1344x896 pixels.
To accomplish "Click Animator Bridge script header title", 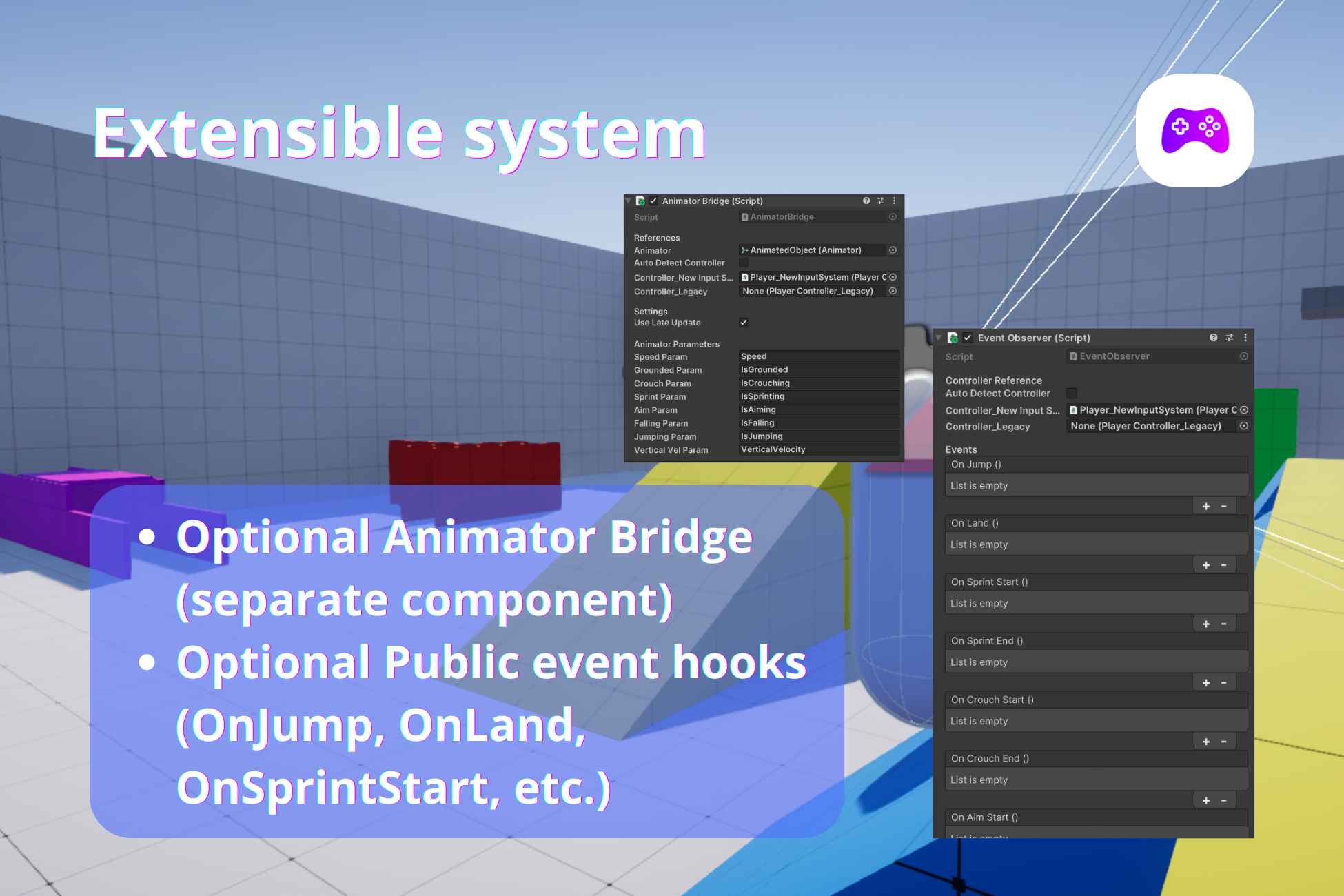I will [712, 201].
